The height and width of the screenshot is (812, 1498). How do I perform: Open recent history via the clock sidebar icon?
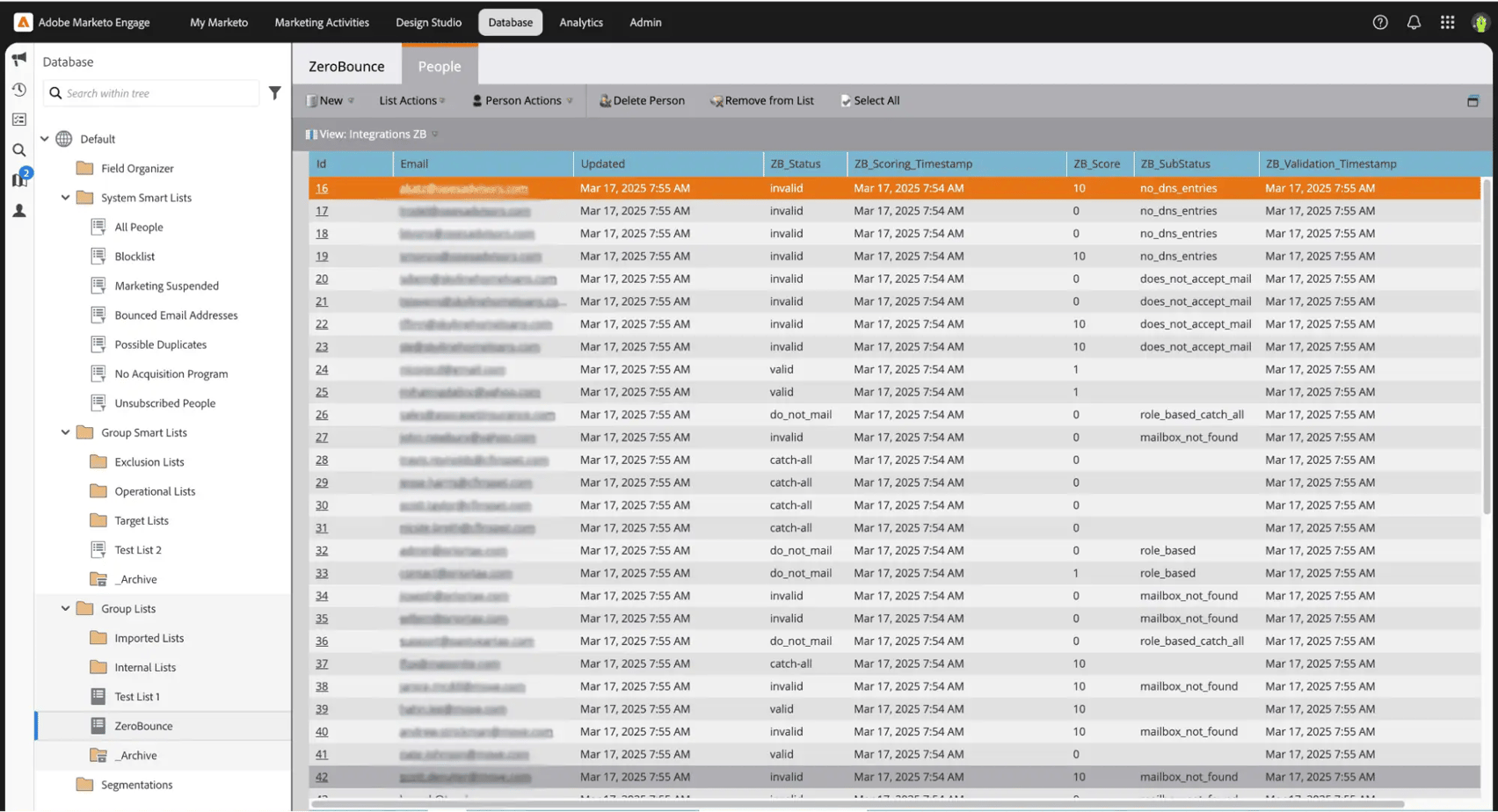pos(18,89)
